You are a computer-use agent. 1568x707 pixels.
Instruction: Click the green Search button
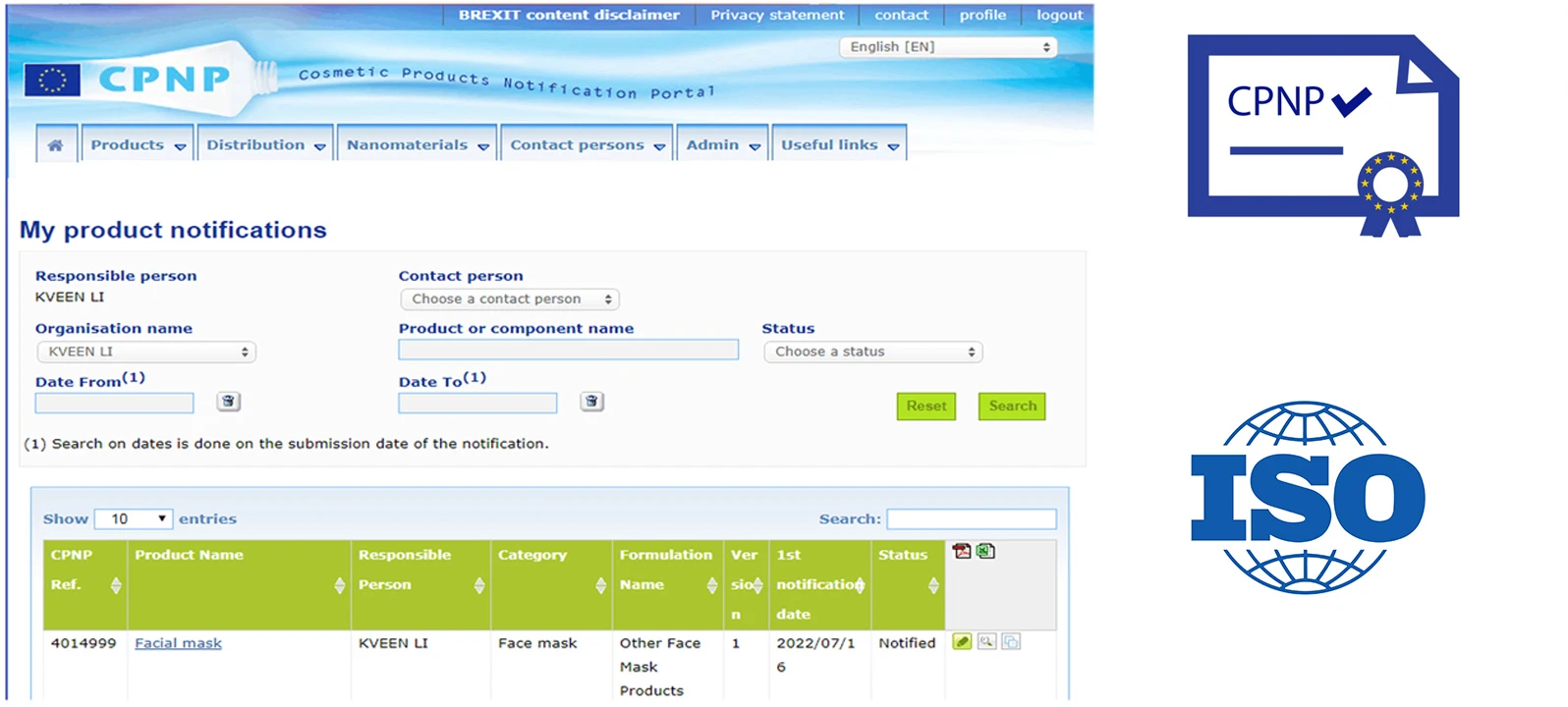[x=1012, y=407]
